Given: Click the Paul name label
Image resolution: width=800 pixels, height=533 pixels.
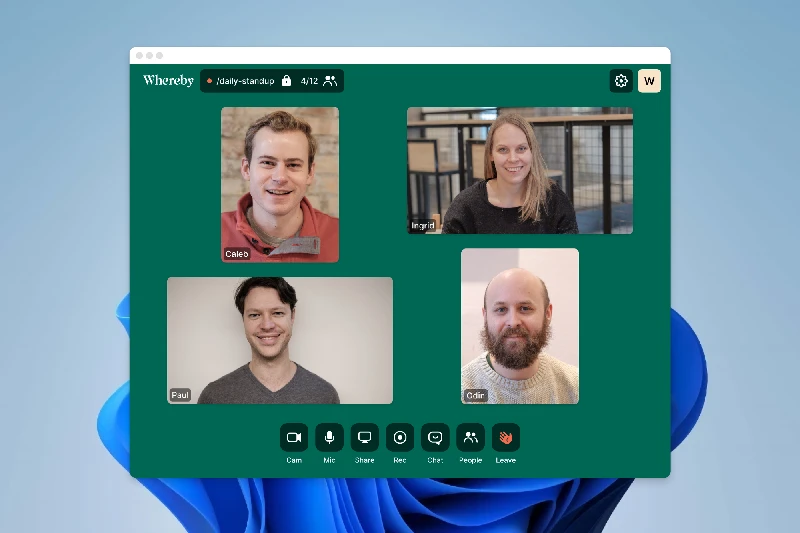Looking at the screenshot, I should 180,395.
